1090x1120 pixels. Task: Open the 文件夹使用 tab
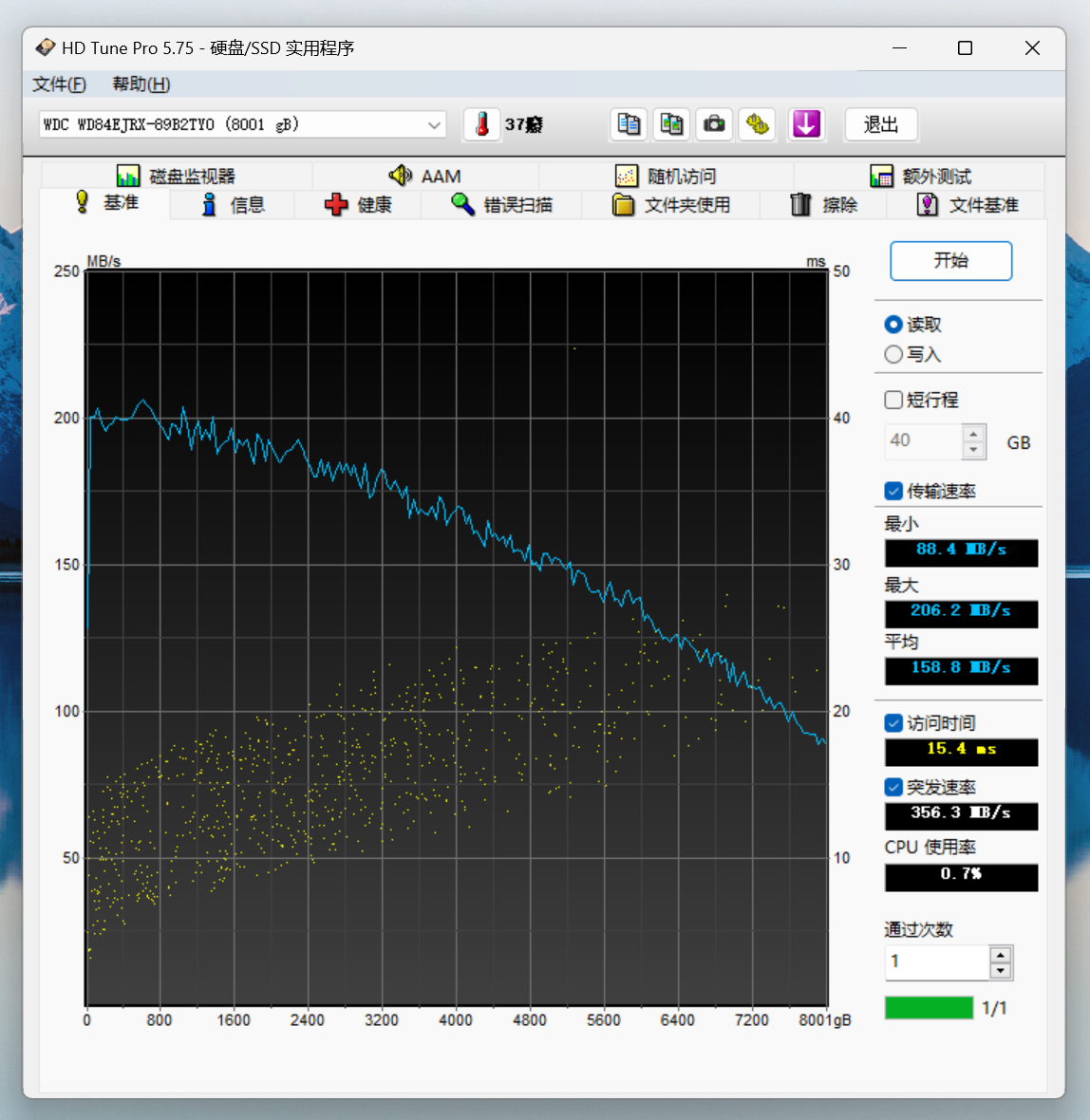(x=671, y=205)
